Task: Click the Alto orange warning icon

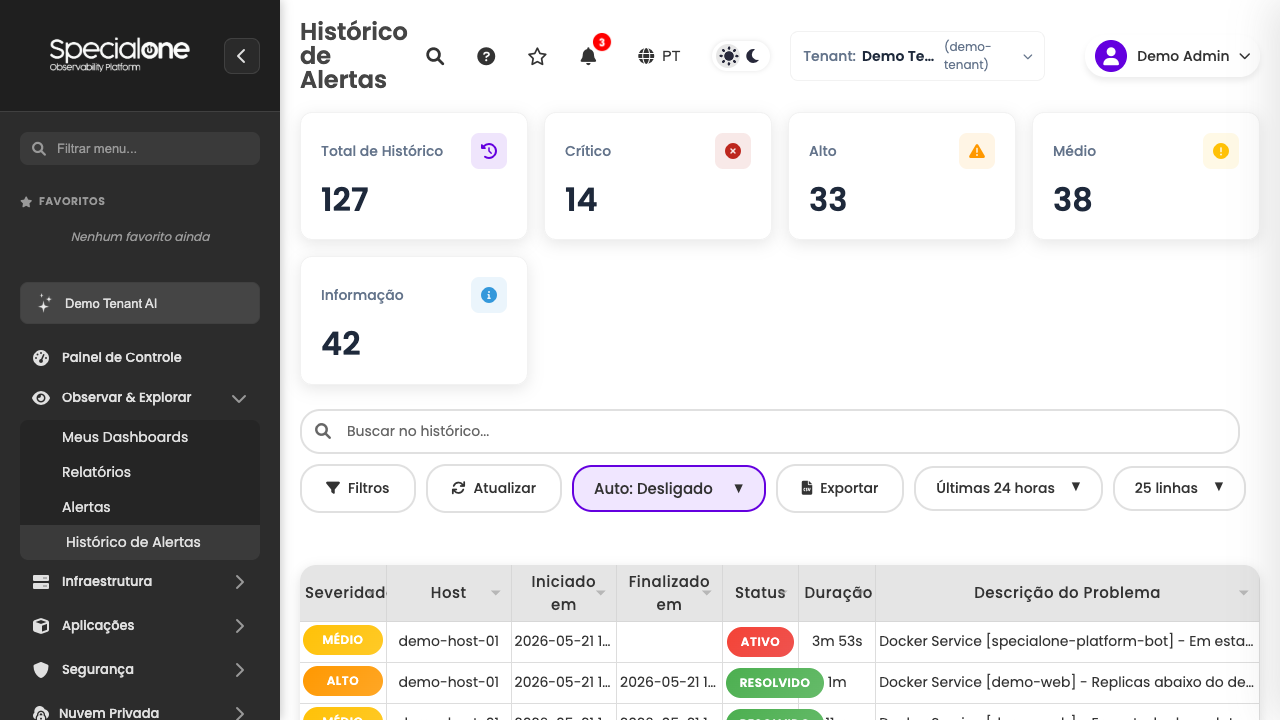Action: (x=977, y=151)
